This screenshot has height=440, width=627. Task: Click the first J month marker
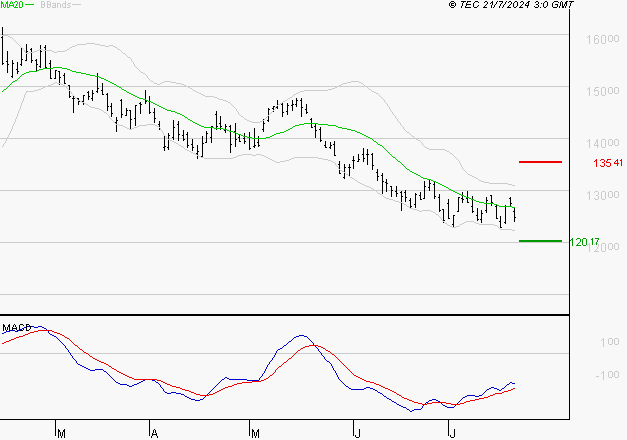point(357,434)
